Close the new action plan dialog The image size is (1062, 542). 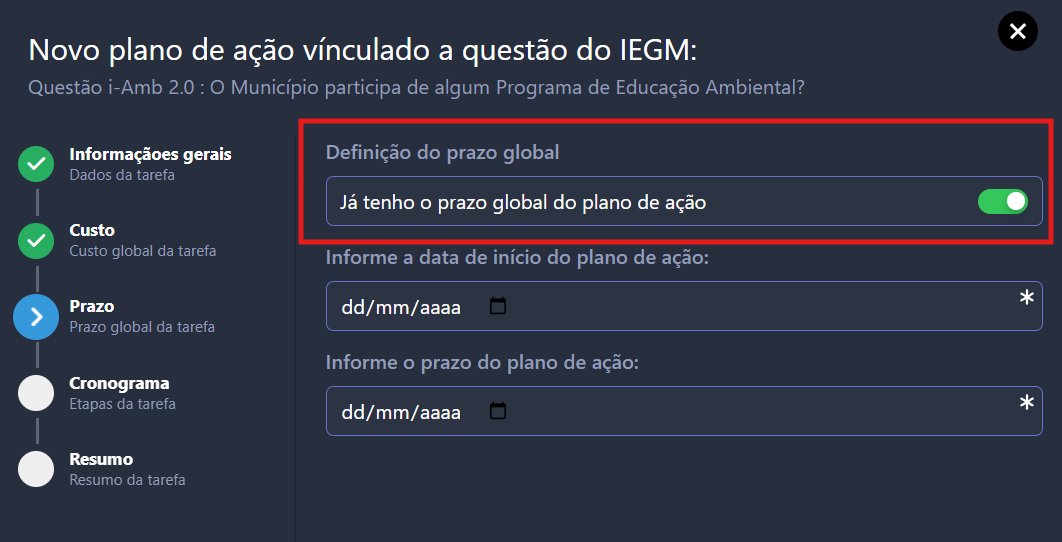(x=1017, y=31)
